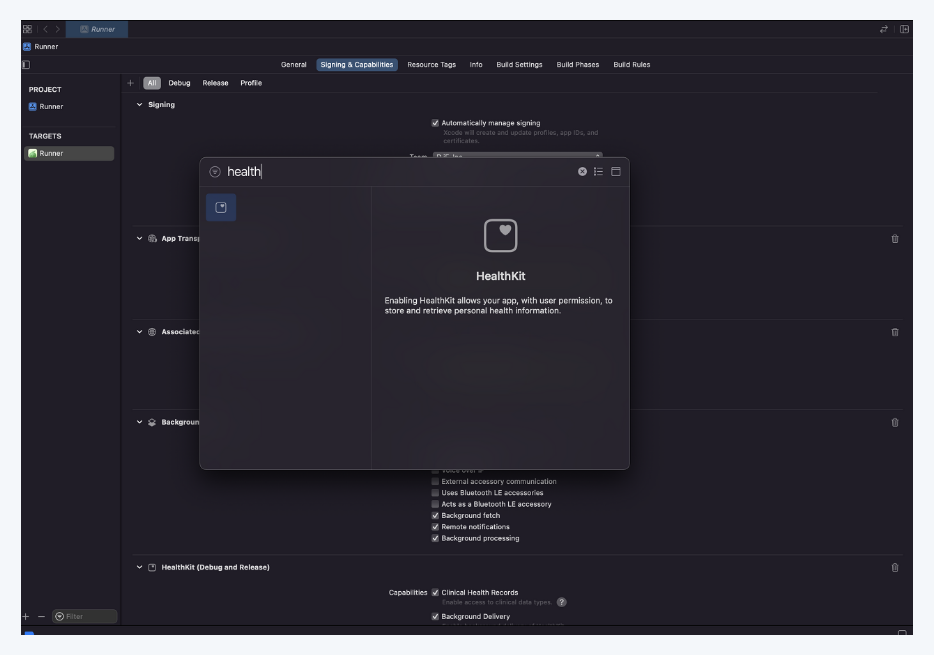Open the add editor split icon
This screenshot has height=655, width=934.
click(x=904, y=29)
